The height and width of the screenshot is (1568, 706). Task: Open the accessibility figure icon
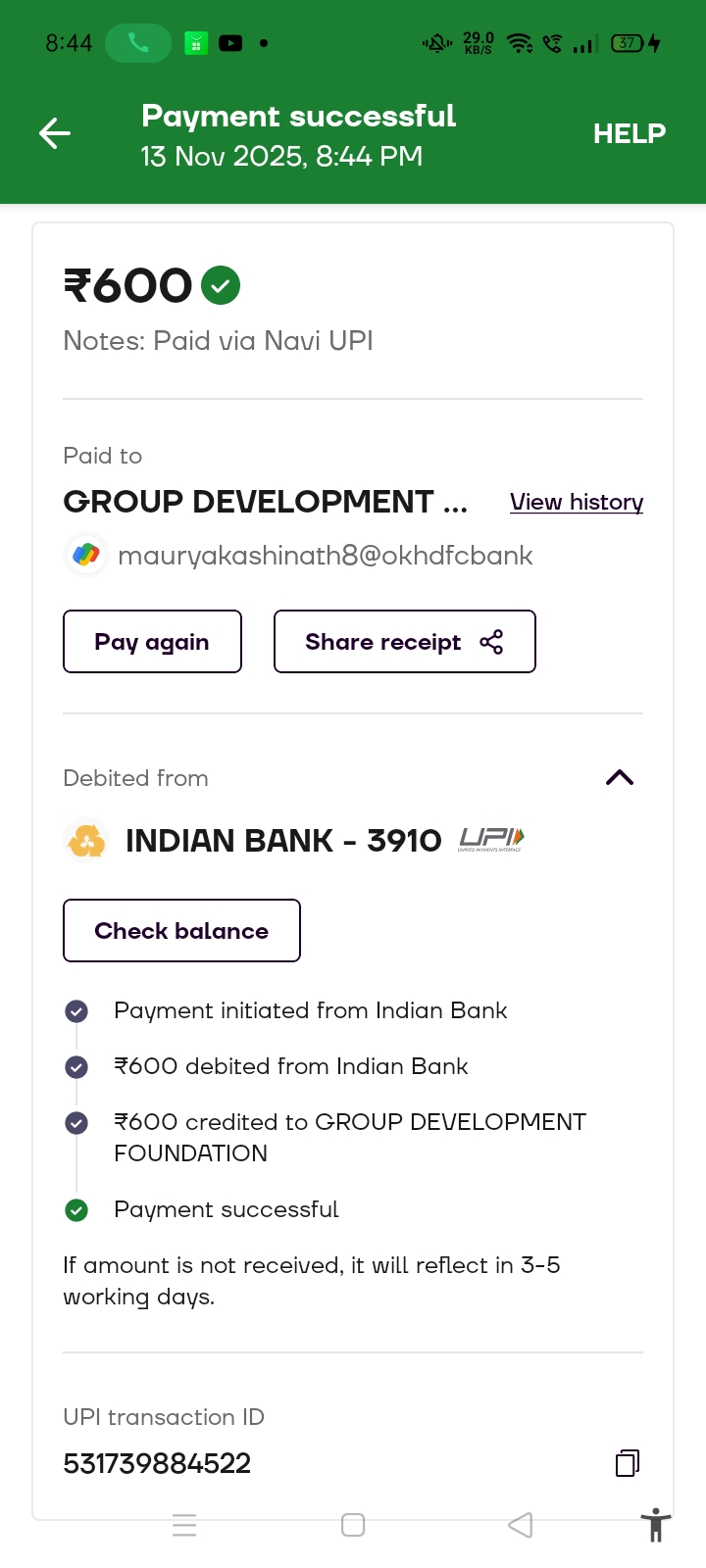[x=655, y=1525]
